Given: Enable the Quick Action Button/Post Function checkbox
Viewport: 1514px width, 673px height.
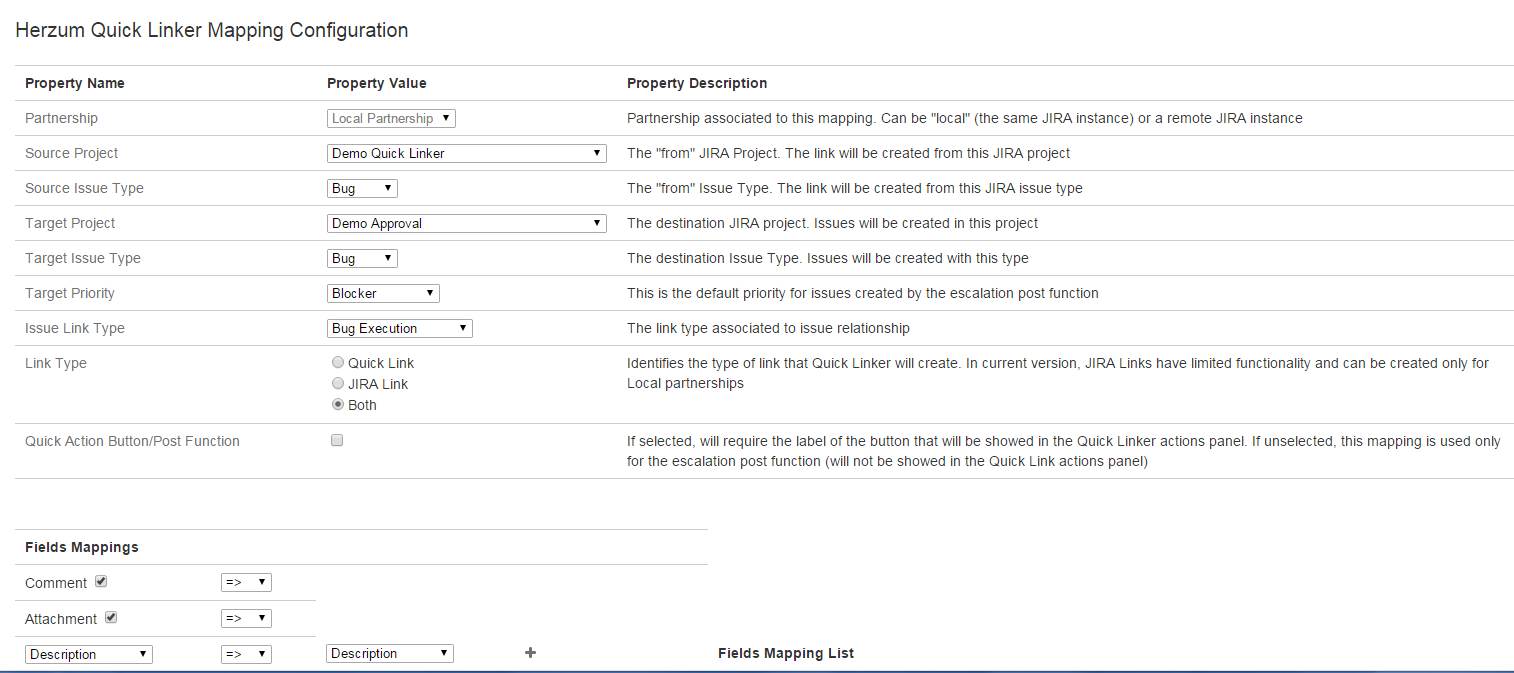Looking at the screenshot, I should pos(337,440).
